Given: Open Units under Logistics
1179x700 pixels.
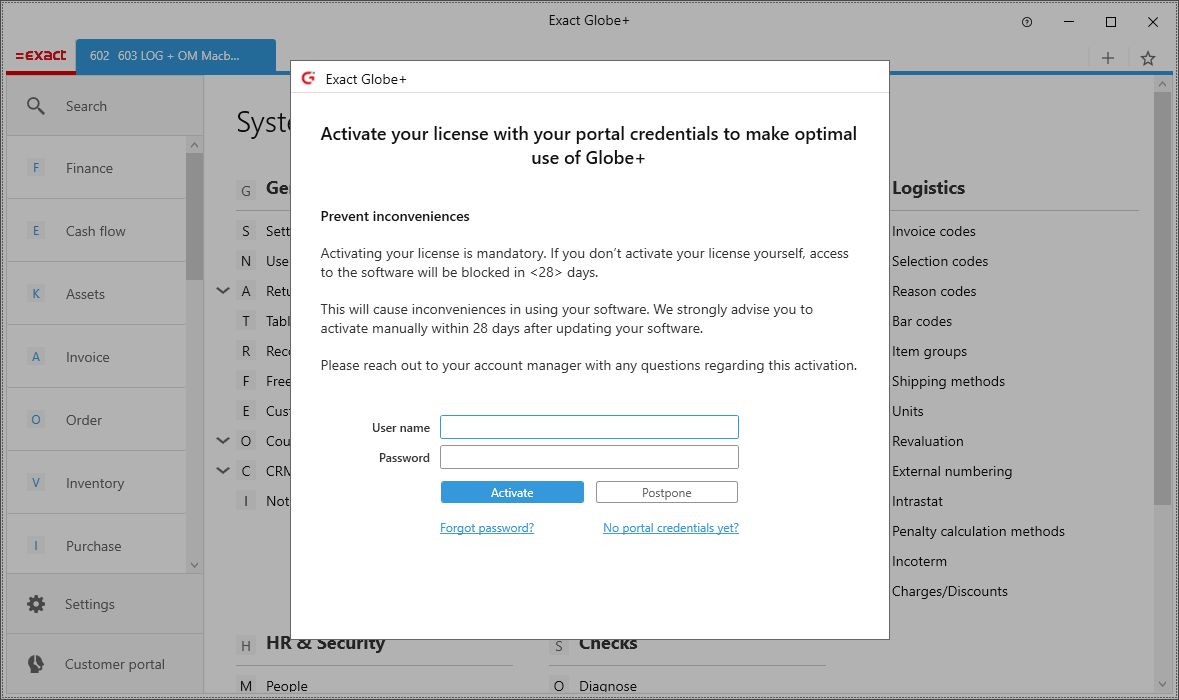Looking at the screenshot, I should click(908, 411).
